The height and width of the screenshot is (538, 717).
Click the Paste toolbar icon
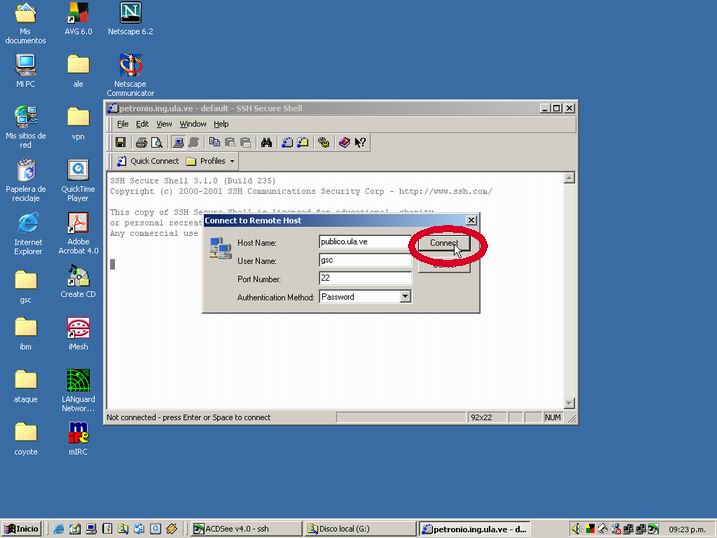[230, 143]
